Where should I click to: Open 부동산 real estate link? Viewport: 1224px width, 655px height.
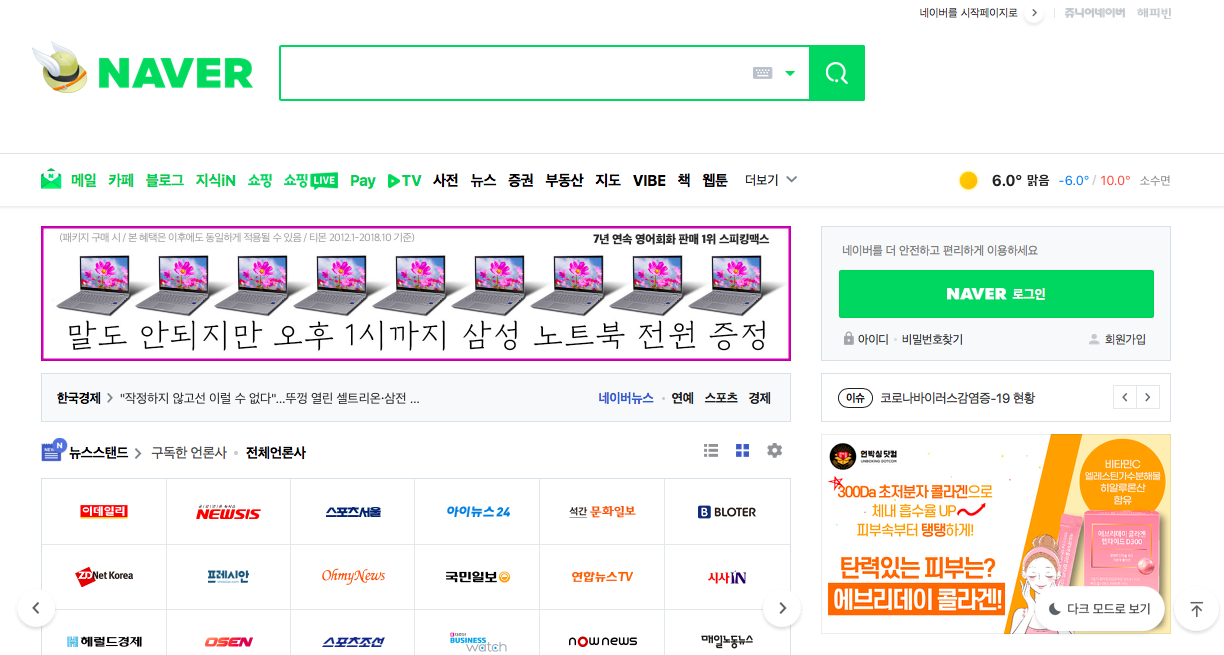coord(564,180)
